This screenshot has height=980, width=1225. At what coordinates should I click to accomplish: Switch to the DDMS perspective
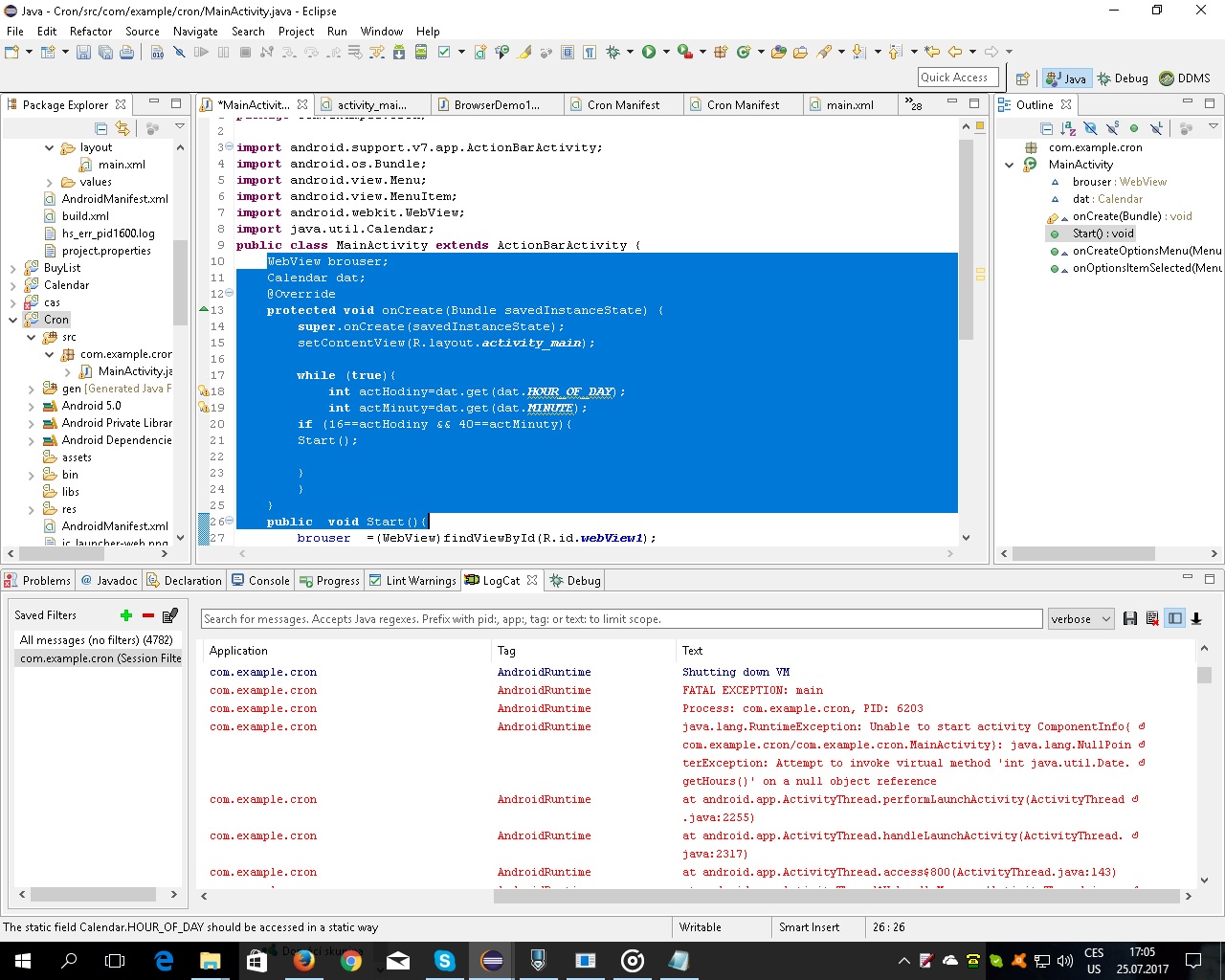tap(1185, 78)
